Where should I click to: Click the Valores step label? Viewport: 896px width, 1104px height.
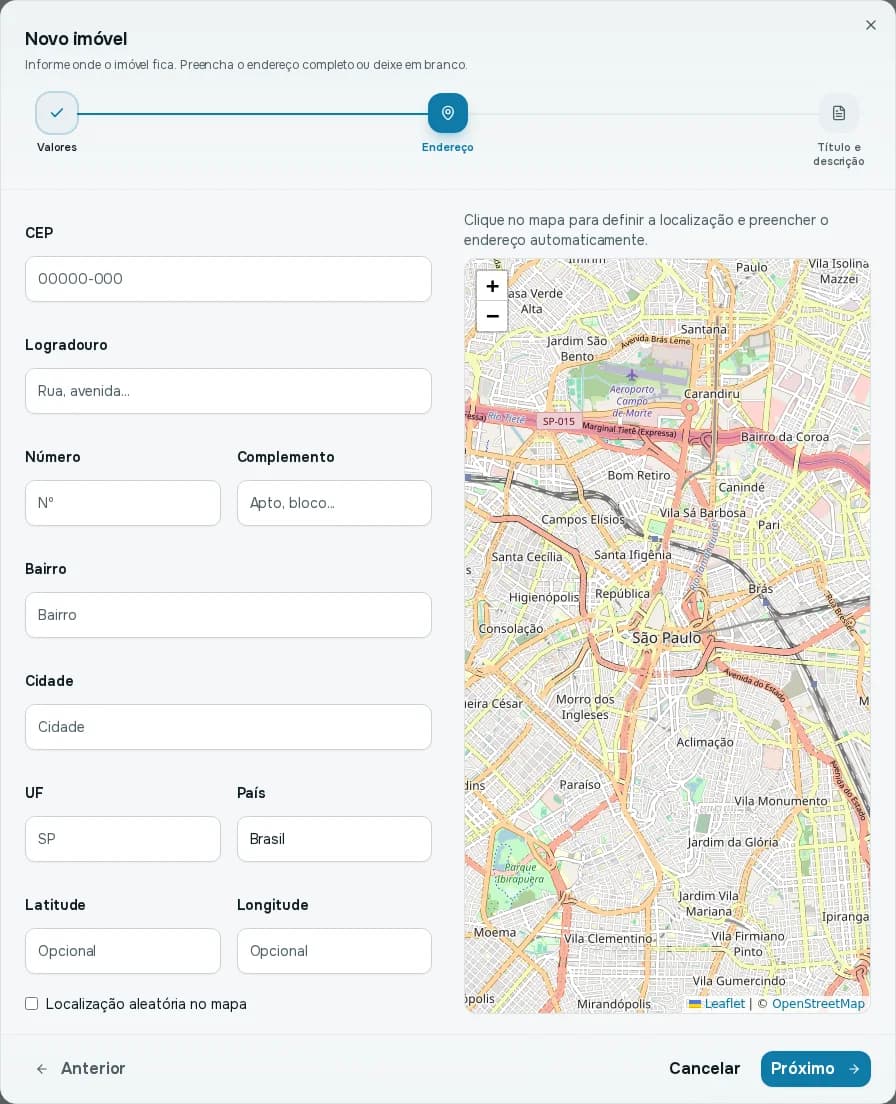pos(57,147)
